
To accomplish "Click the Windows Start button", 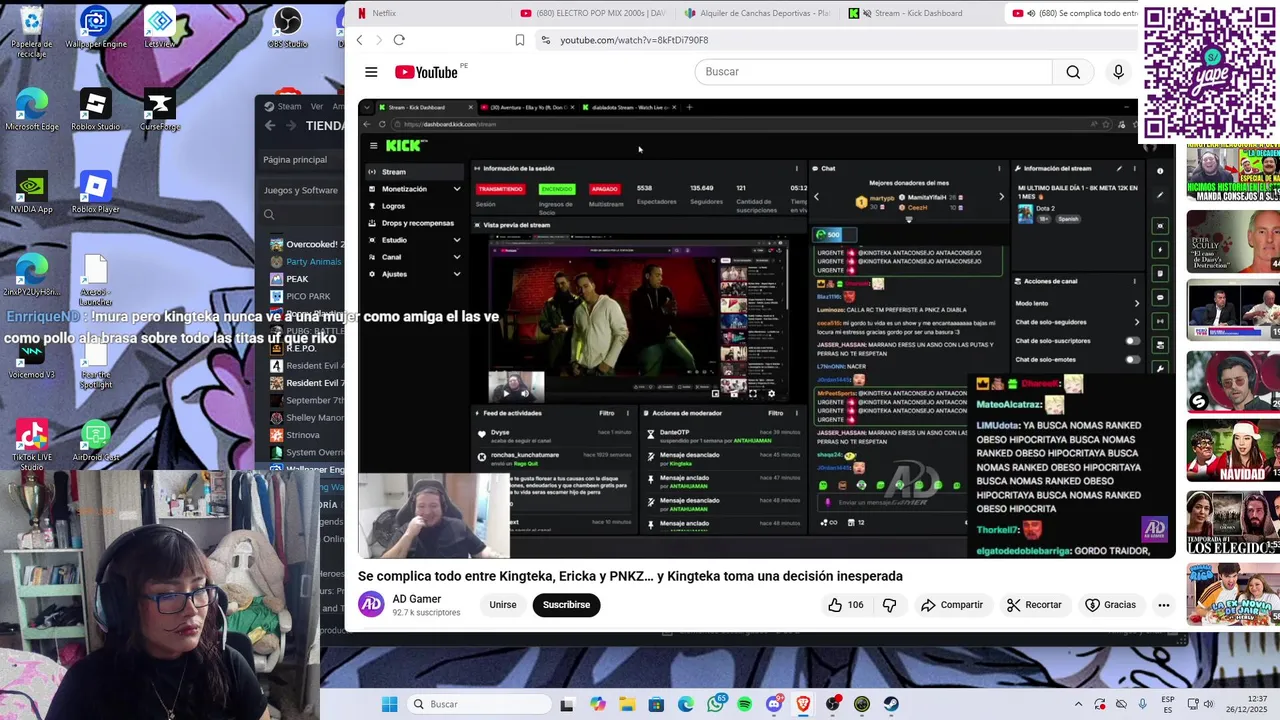I will coord(389,704).
